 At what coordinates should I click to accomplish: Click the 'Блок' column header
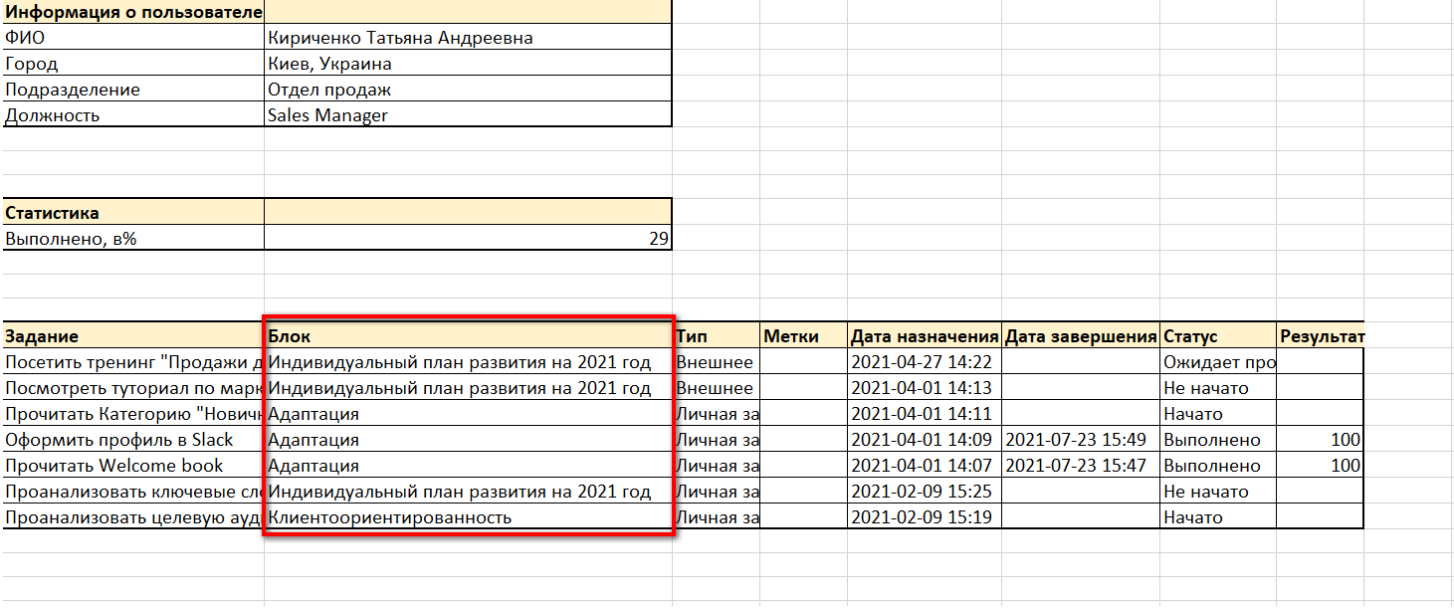468,336
